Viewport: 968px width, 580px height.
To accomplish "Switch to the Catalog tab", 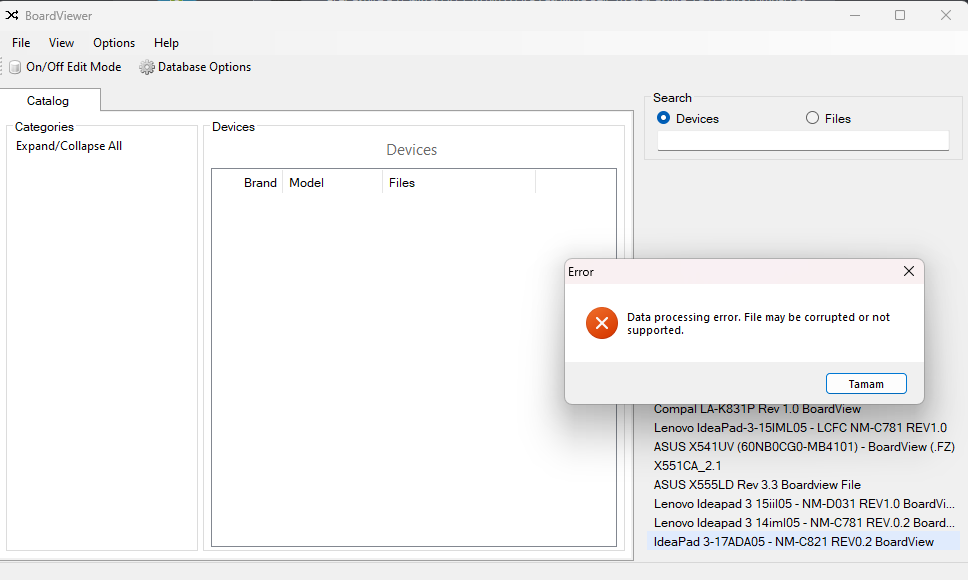I will click(48, 101).
